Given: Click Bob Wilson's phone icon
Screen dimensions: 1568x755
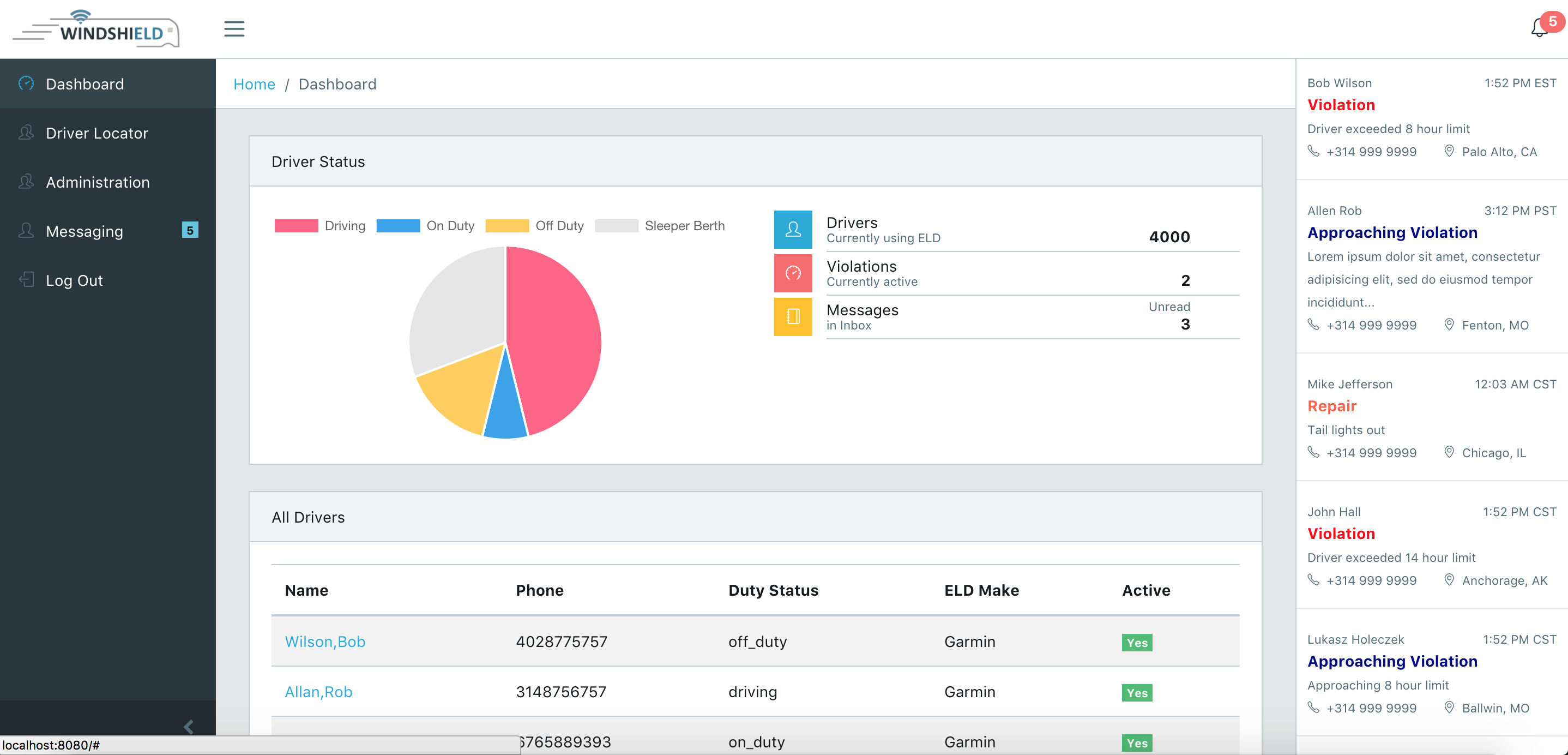Looking at the screenshot, I should click(1313, 151).
